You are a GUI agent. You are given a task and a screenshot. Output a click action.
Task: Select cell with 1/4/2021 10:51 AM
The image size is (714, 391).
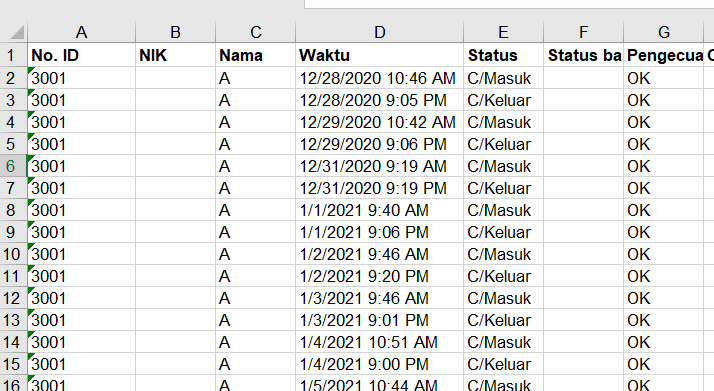tap(379, 342)
